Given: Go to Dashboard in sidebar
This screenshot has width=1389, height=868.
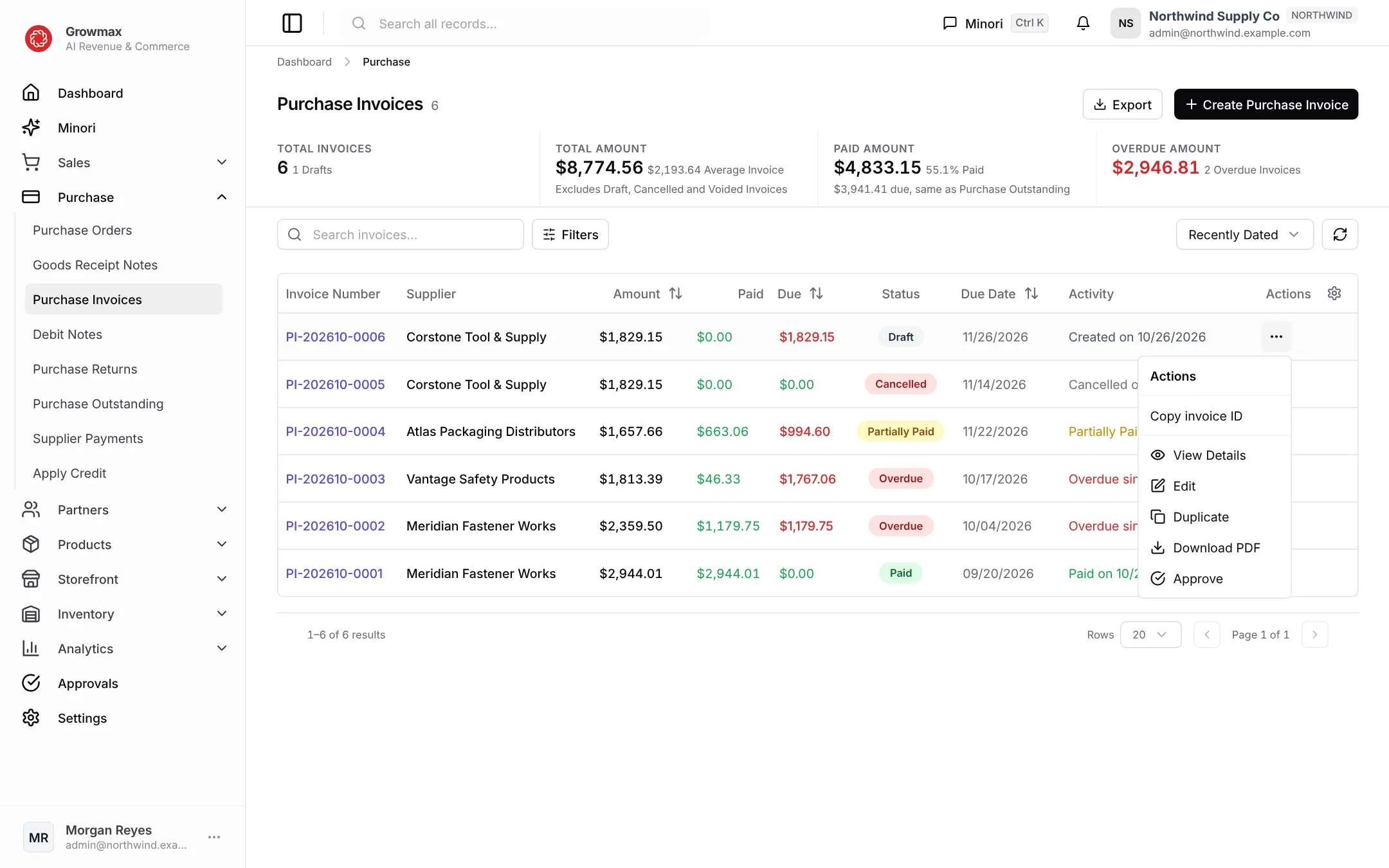Looking at the screenshot, I should point(122,93).
